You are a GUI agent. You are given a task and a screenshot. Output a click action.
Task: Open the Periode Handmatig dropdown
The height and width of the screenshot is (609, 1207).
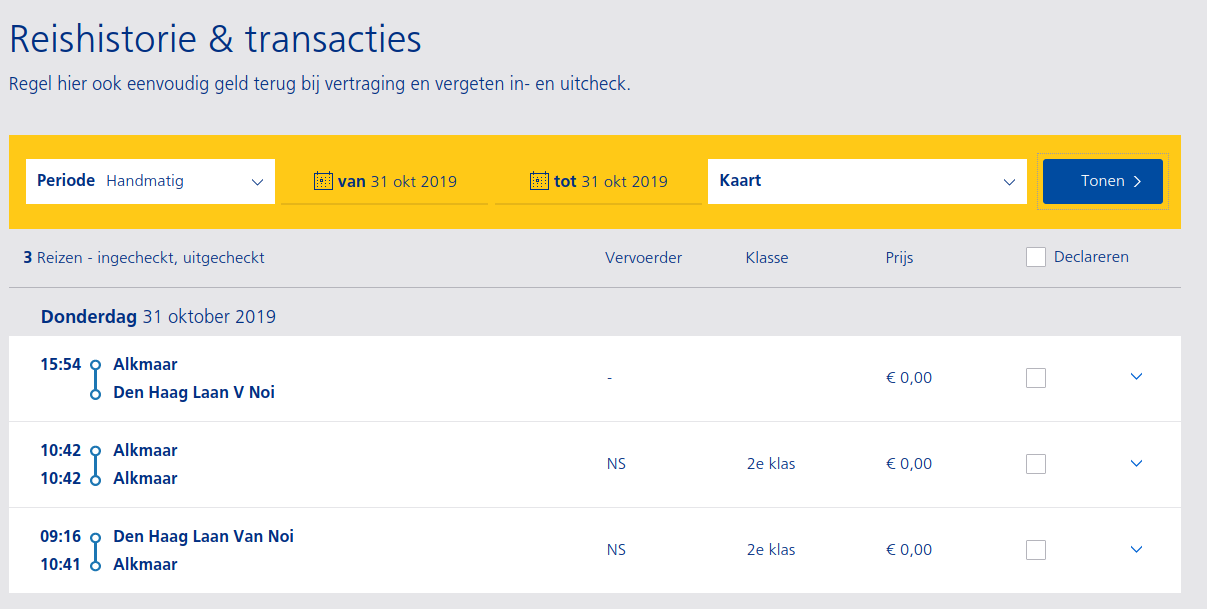[150, 181]
